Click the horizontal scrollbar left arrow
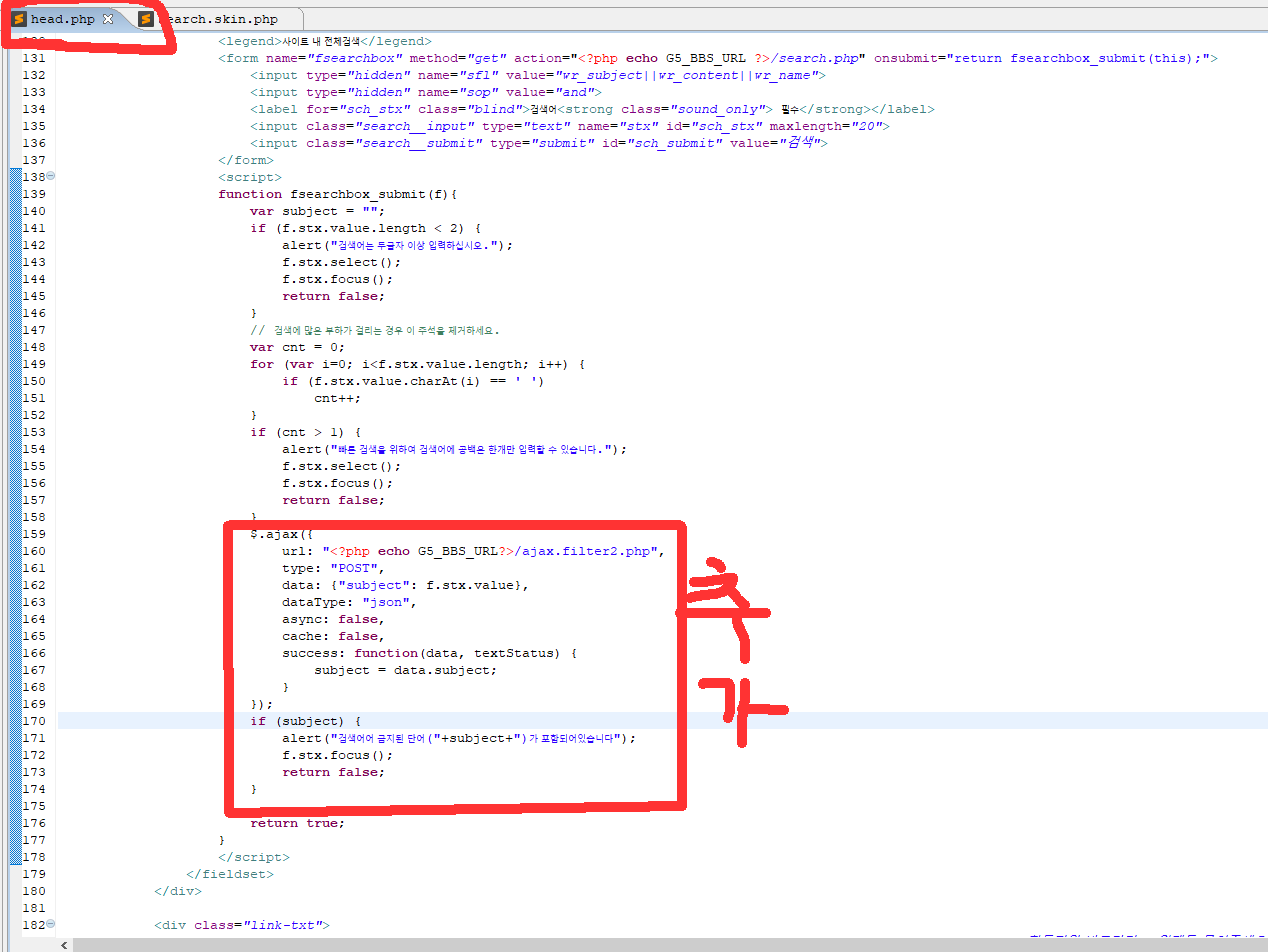 point(66,945)
